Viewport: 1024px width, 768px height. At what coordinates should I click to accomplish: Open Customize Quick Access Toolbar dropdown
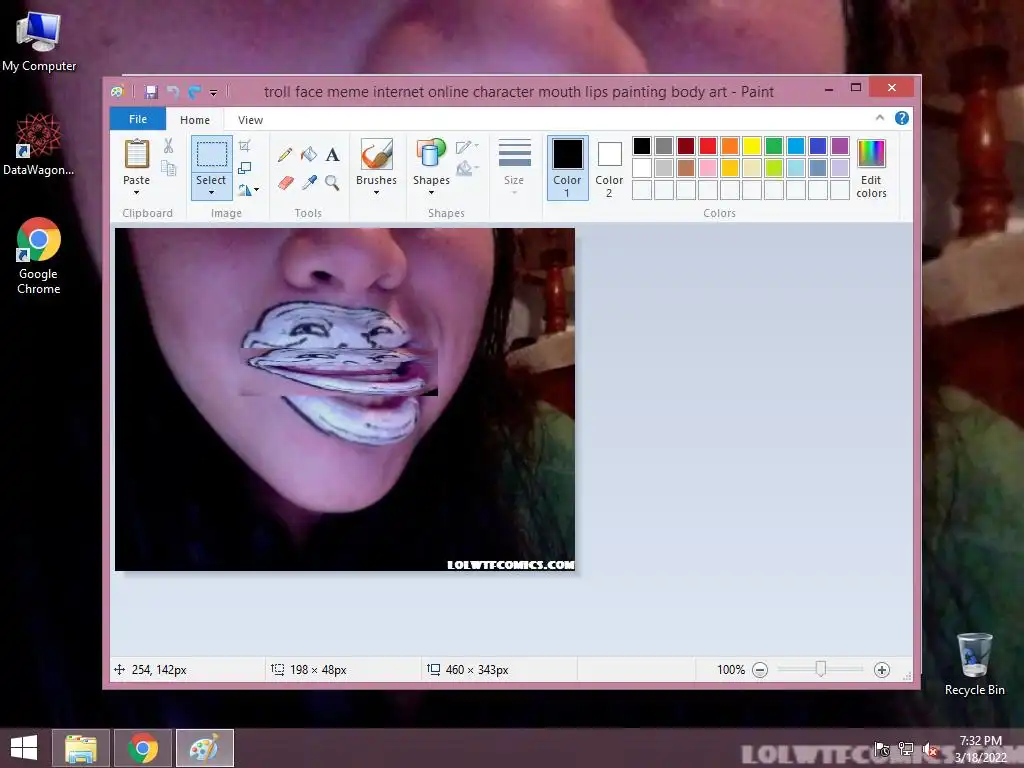[214, 93]
